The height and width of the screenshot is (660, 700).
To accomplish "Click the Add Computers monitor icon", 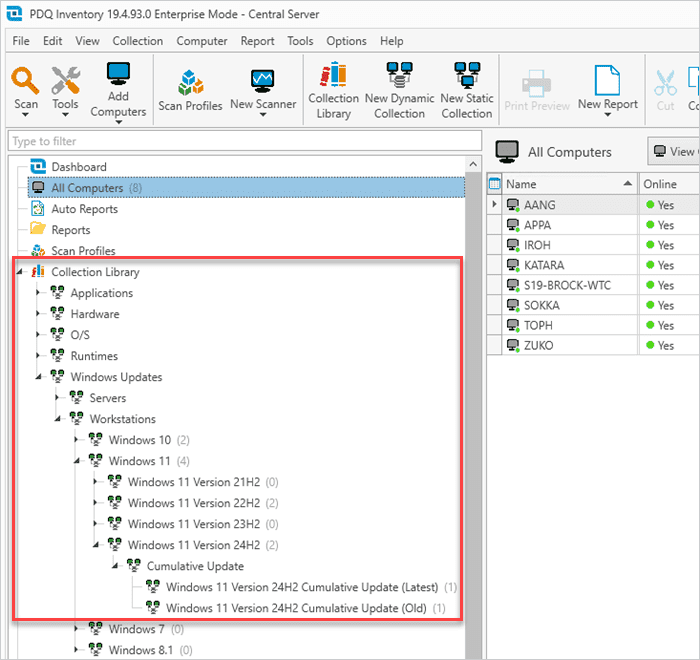I will (x=118, y=74).
